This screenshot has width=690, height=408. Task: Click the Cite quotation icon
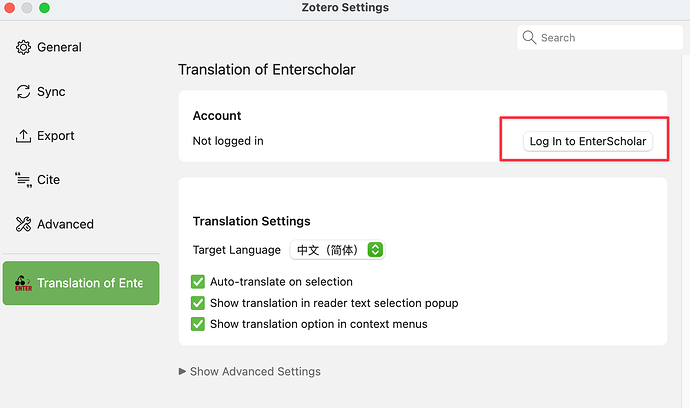pyautogui.click(x=23, y=180)
